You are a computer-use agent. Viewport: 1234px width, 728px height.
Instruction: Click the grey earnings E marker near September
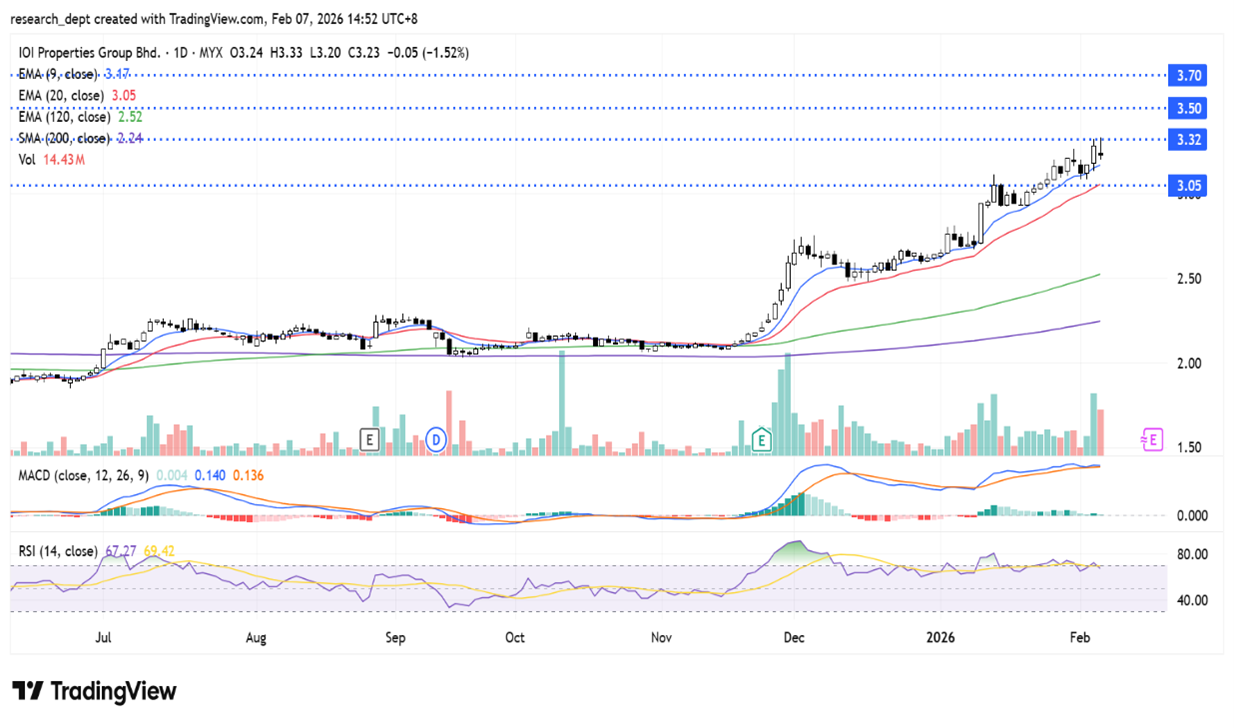[370, 438]
